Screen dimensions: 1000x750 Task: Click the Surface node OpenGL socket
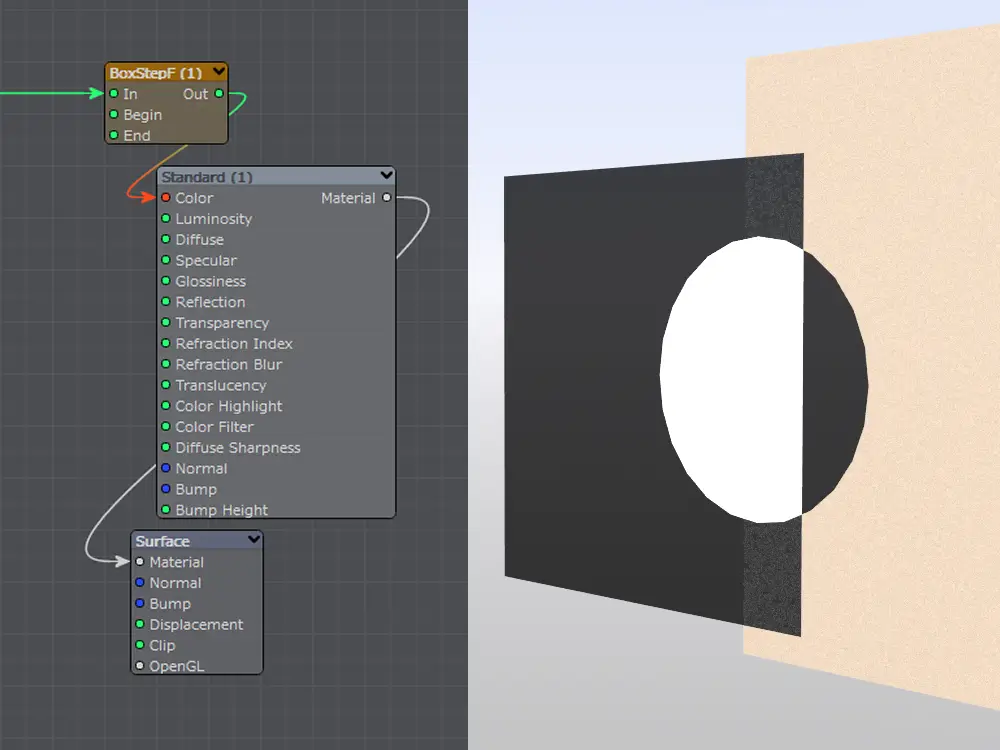[x=140, y=666]
